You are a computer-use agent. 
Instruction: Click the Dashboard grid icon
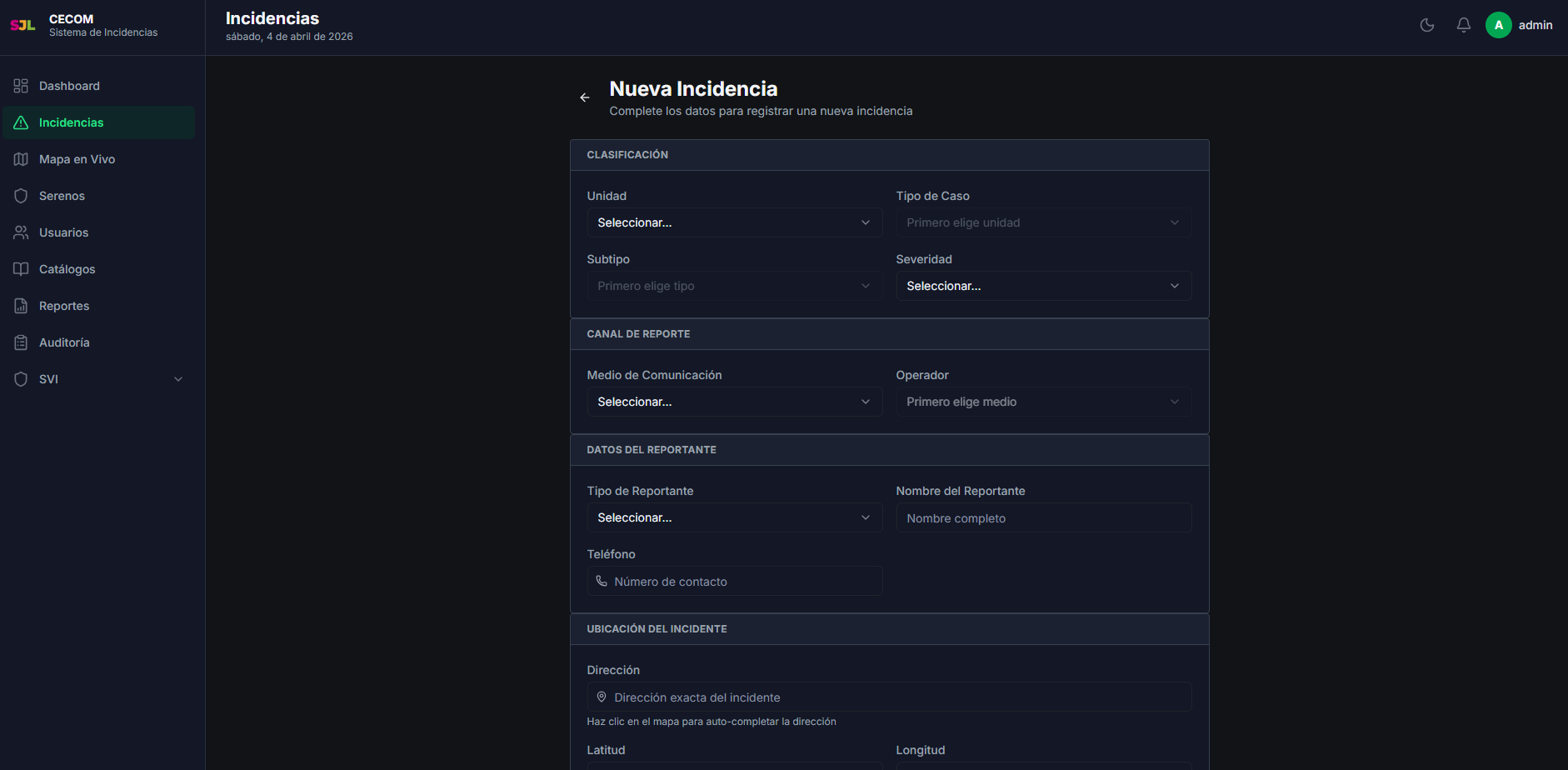21,86
